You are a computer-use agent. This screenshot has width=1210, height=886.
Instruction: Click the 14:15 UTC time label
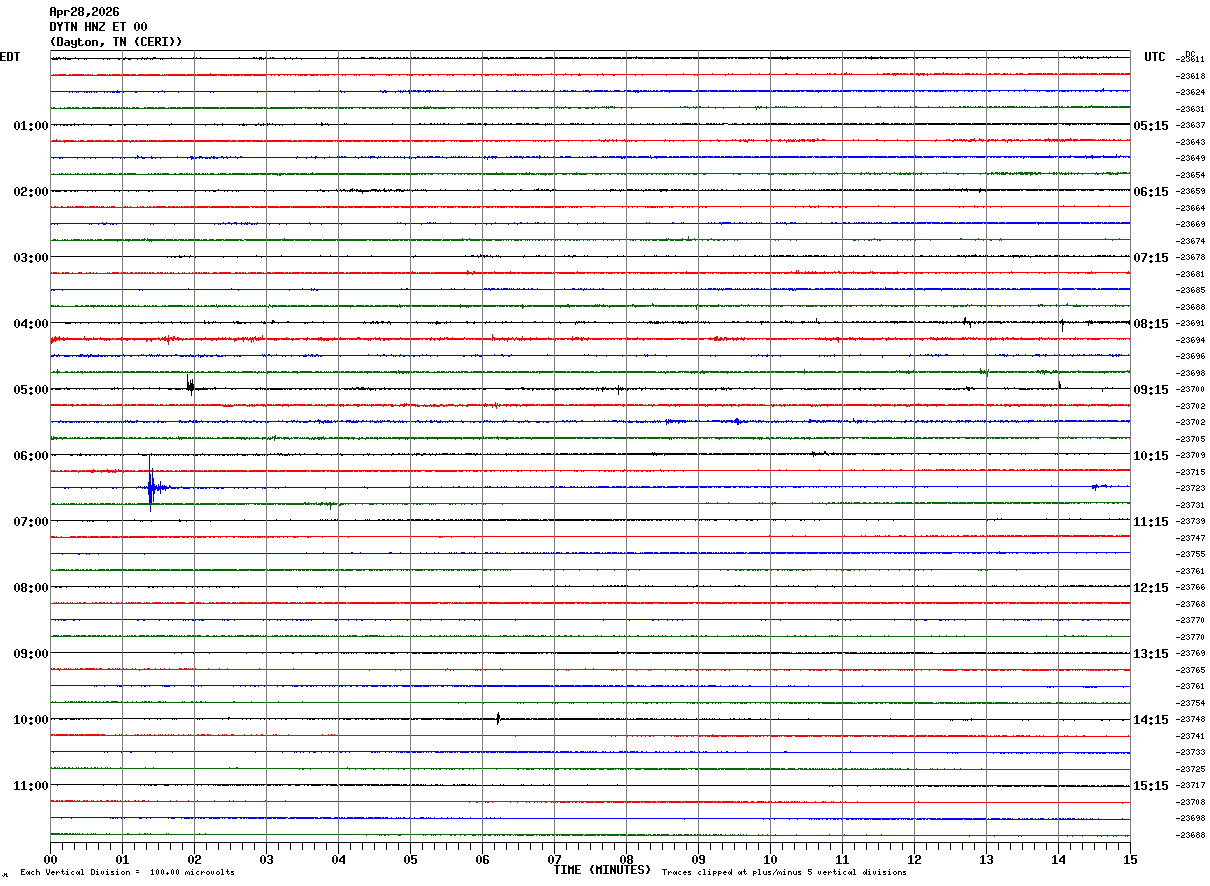point(1151,720)
